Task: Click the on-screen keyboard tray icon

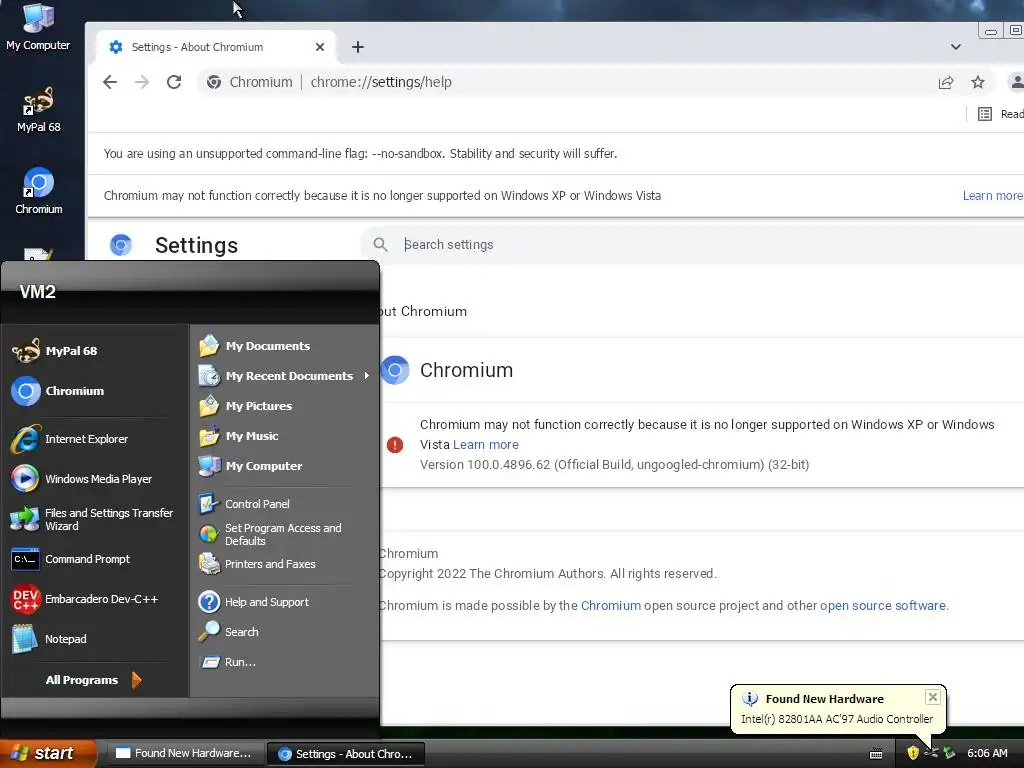Action: point(876,754)
